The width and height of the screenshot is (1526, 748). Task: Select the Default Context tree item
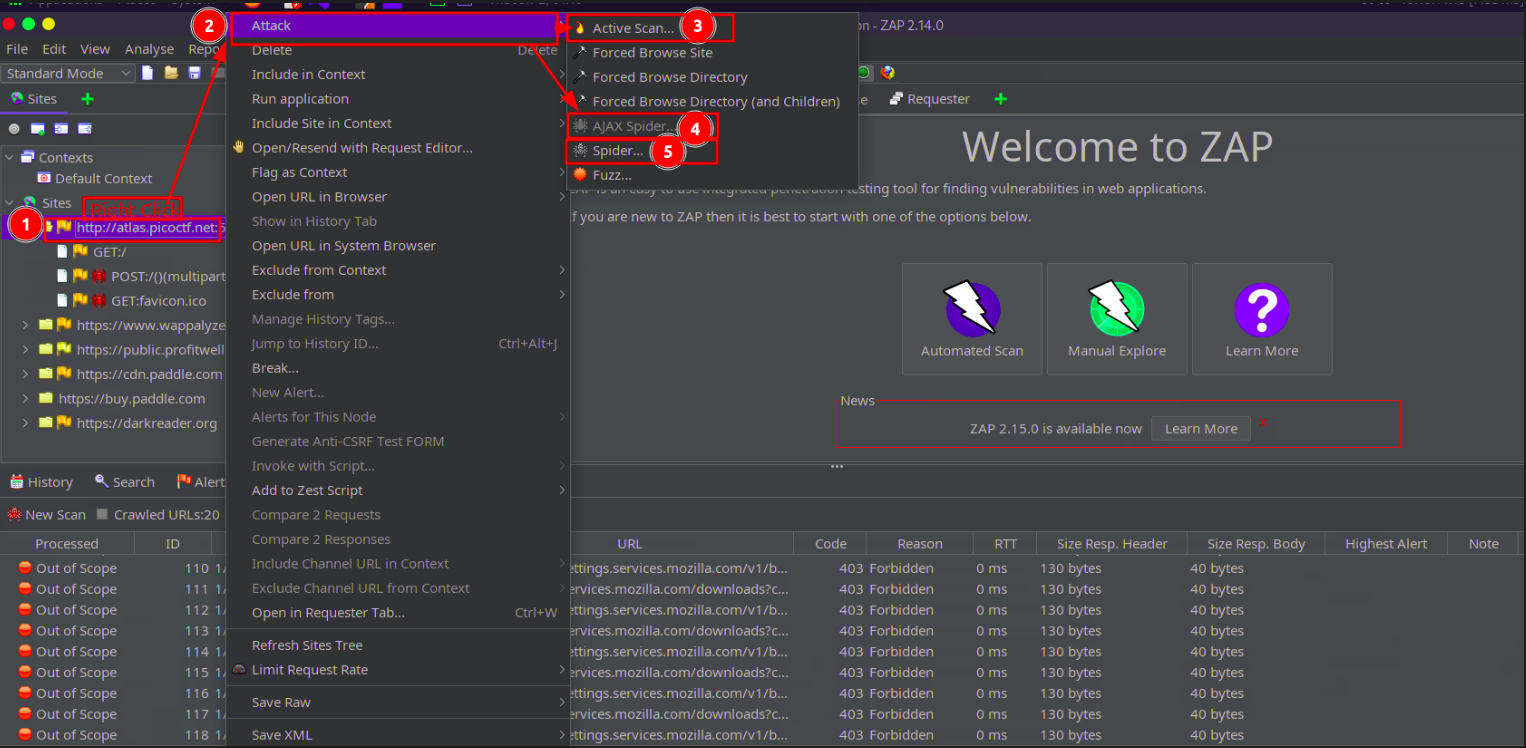tap(95, 179)
